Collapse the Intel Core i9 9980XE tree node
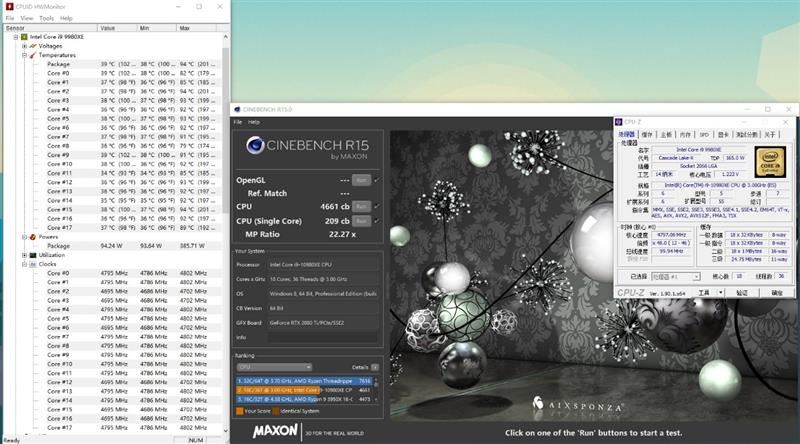 [x=16, y=37]
